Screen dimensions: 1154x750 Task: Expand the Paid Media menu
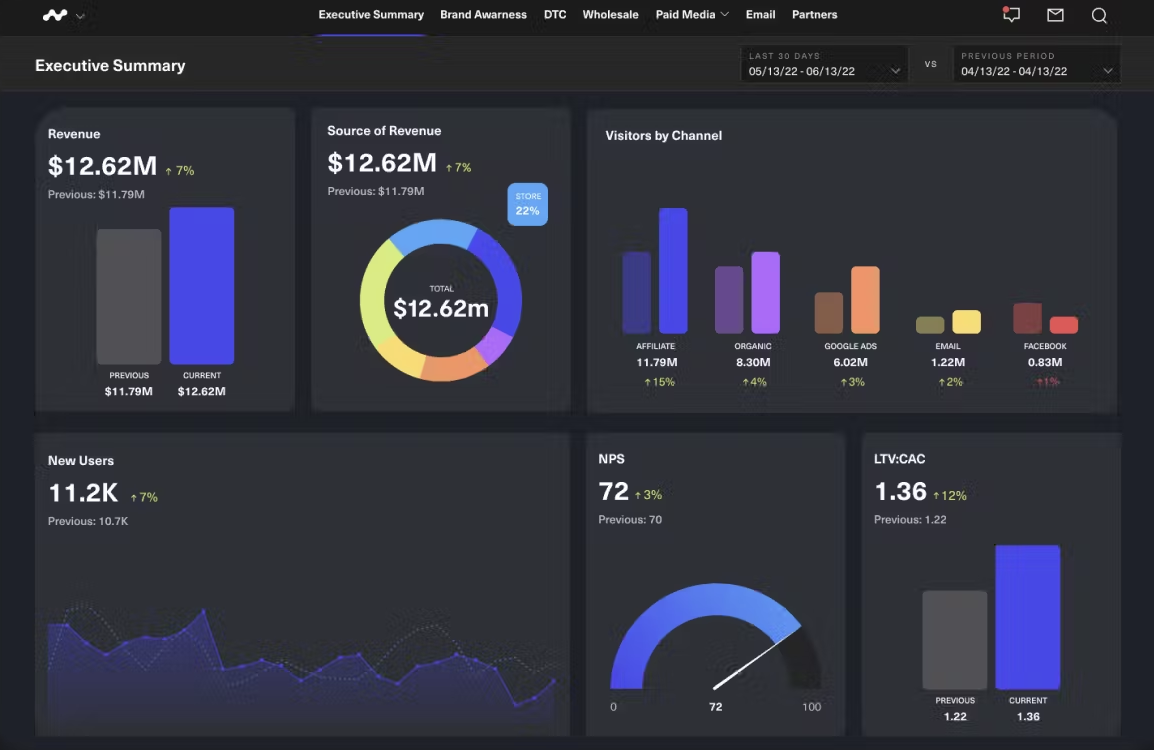point(692,15)
